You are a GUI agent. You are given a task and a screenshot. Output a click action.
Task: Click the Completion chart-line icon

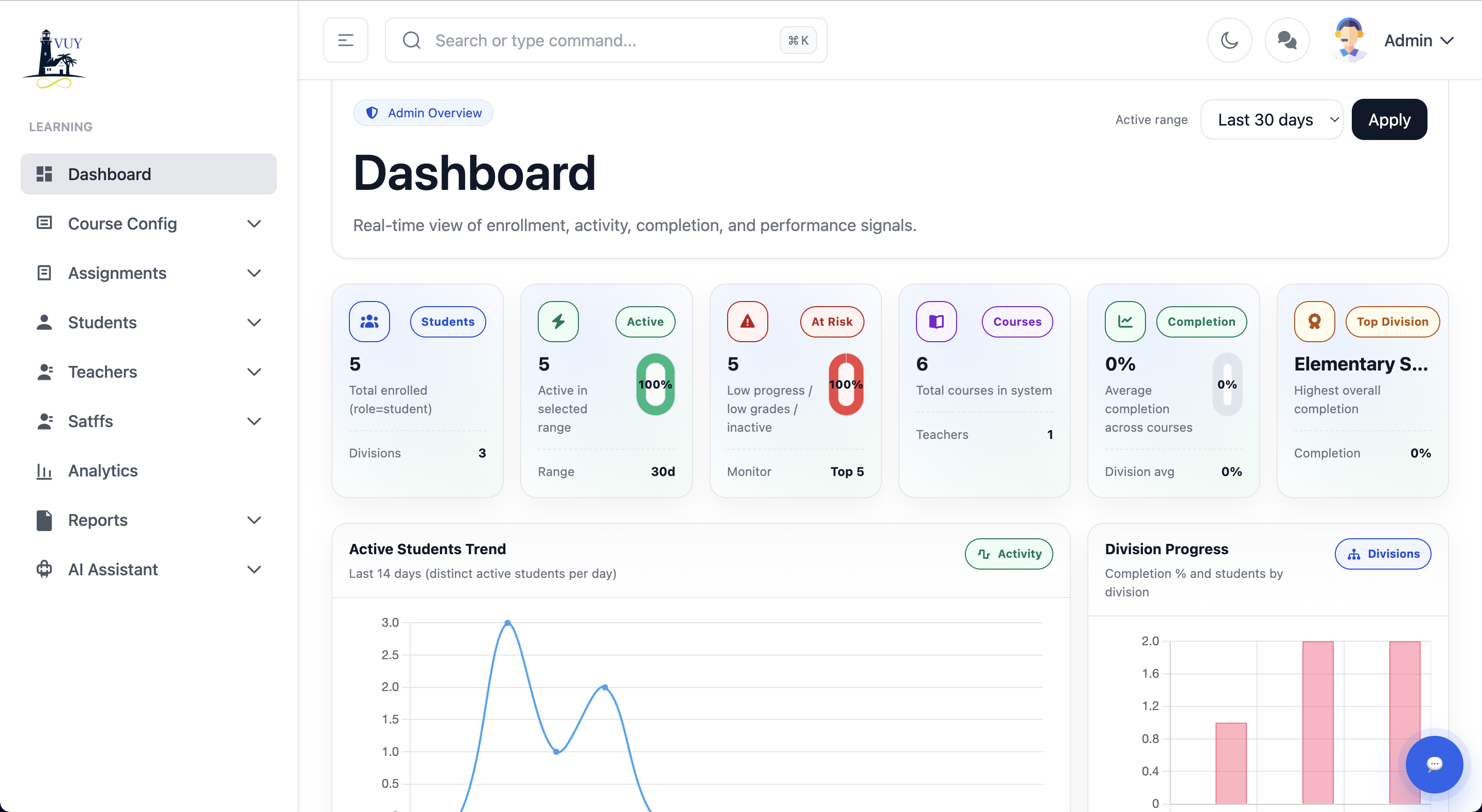pos(1125,322)
